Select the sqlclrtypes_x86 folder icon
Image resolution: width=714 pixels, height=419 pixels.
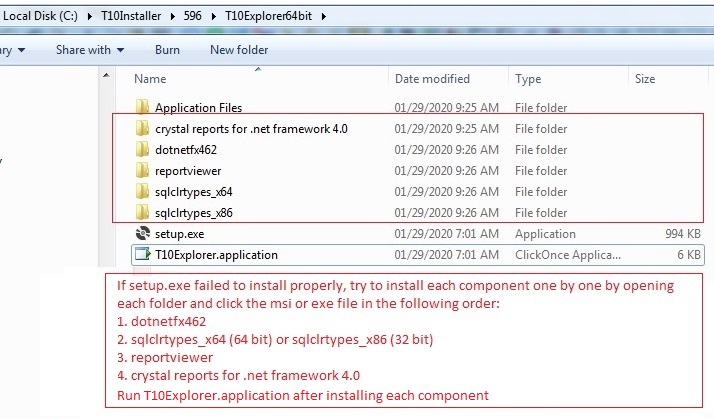click(143, 212)
